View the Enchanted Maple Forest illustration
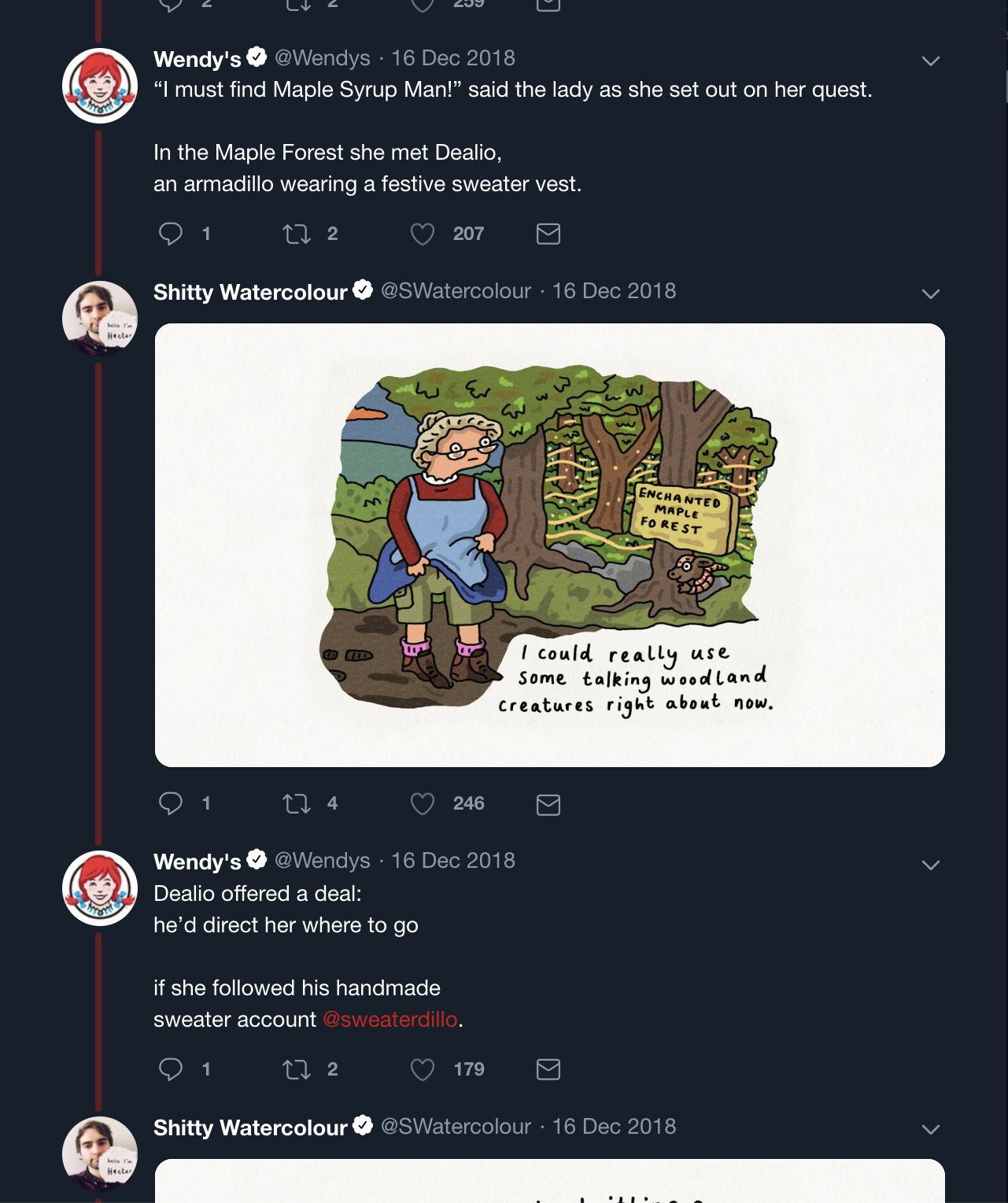Viewport: 1008px width, 1203px height. 549,544
